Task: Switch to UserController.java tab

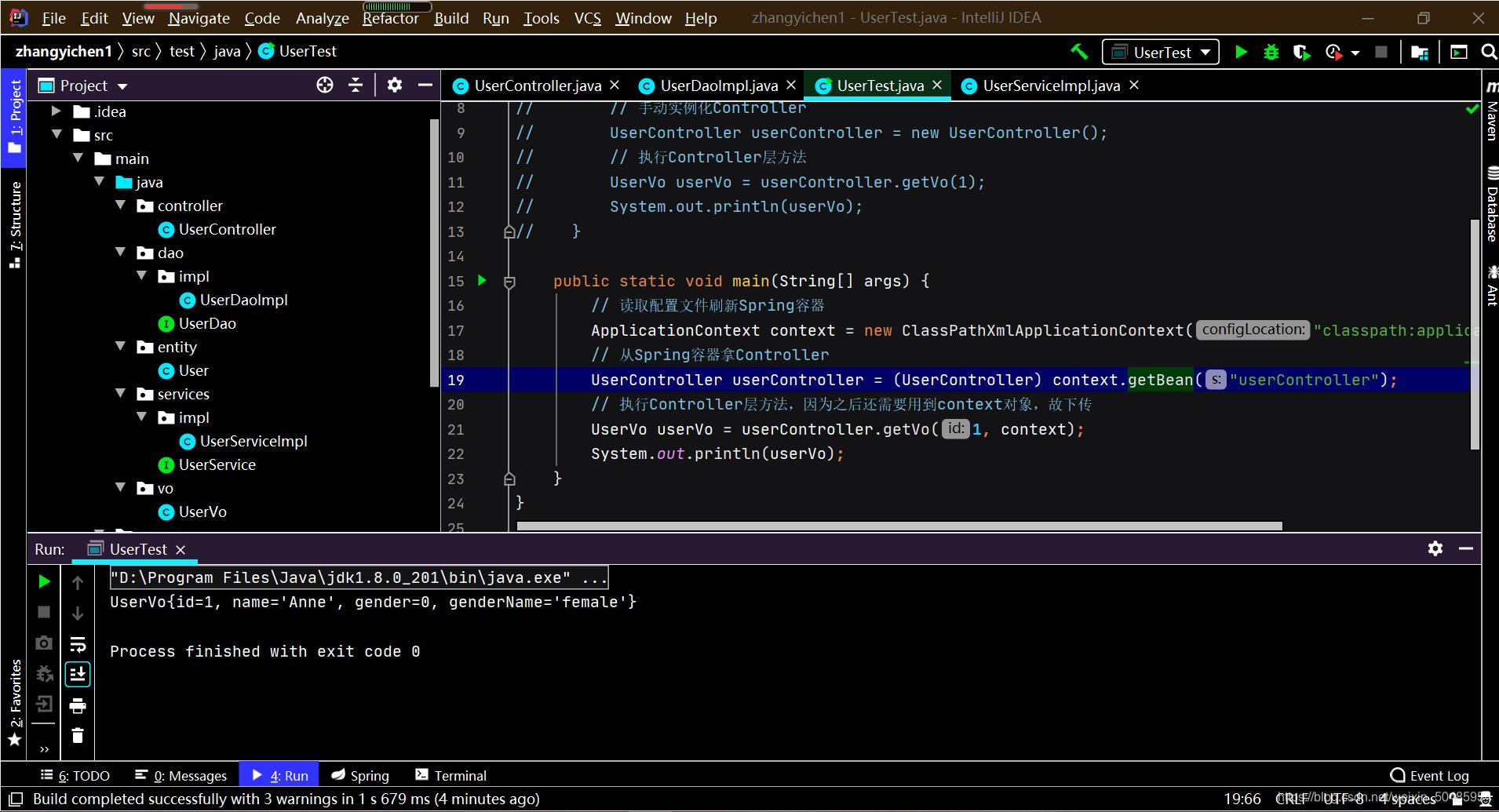Action: click(538, 86)
